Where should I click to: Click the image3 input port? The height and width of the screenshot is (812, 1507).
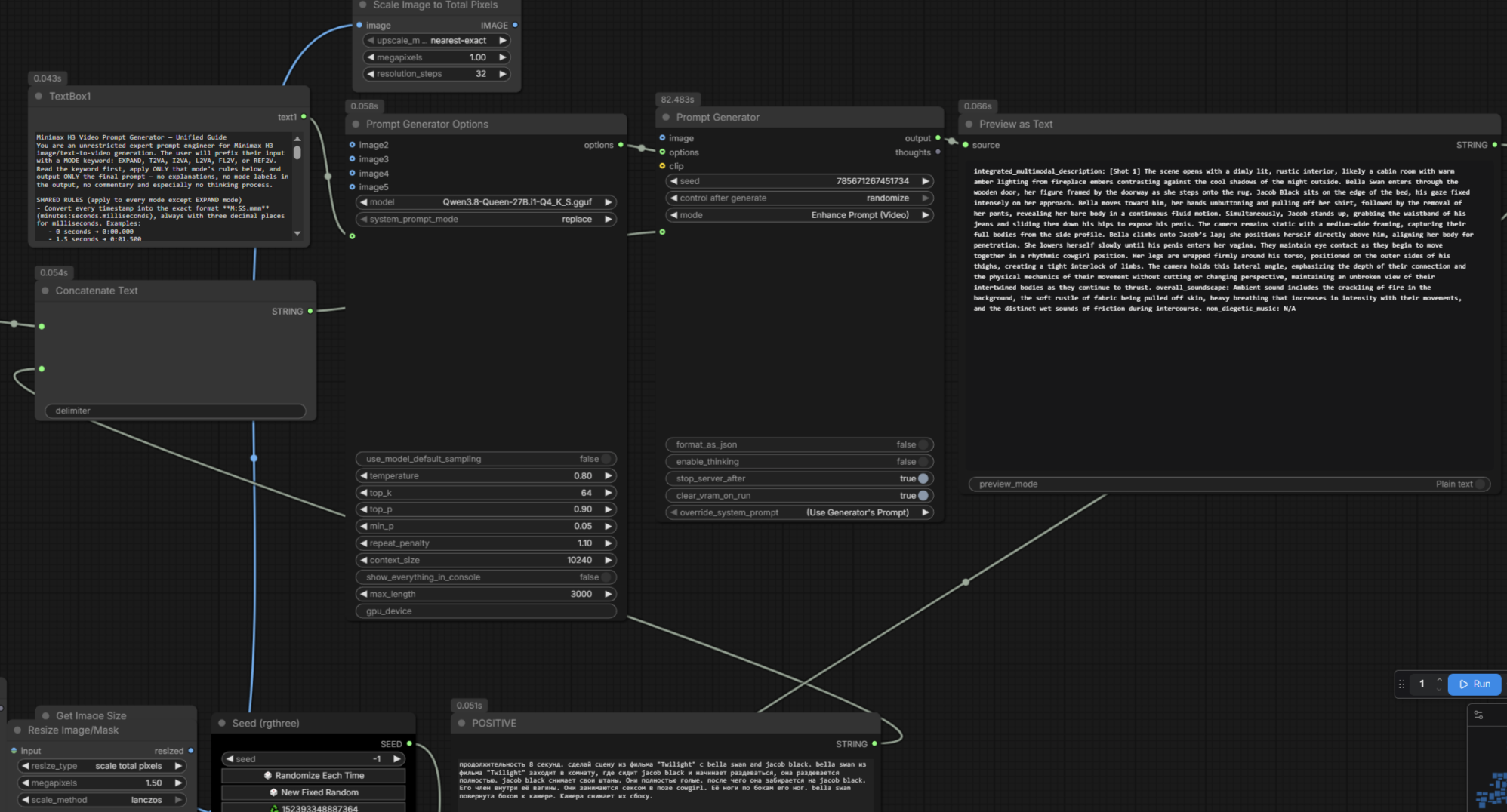(352, 159)
